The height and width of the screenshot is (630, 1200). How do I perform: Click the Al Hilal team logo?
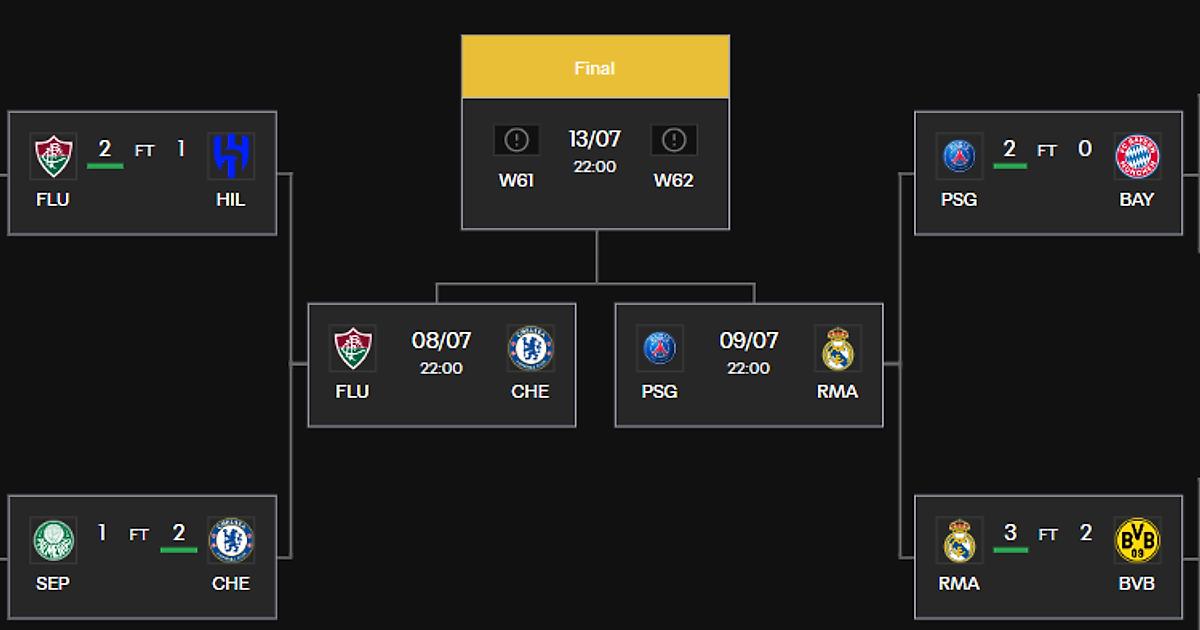(230, 156)
